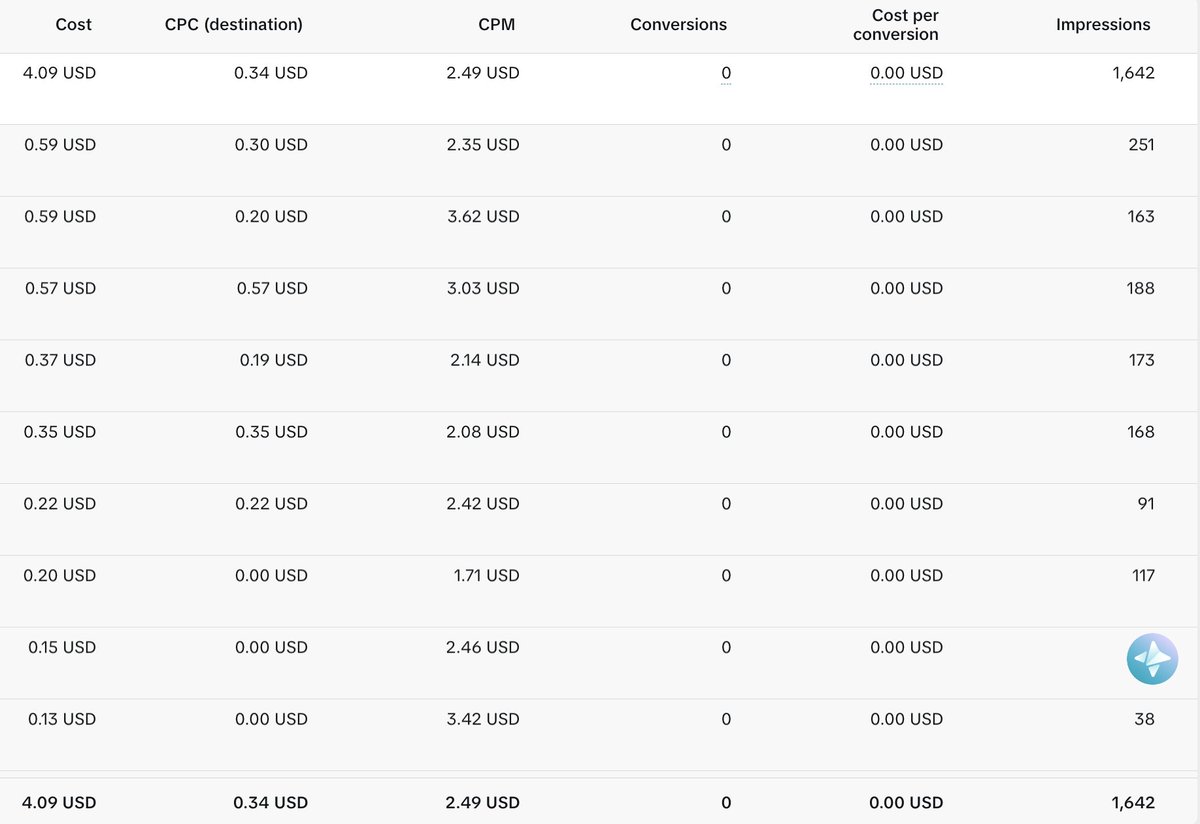Click the 1.71 USD CPM value

point(485,575)
